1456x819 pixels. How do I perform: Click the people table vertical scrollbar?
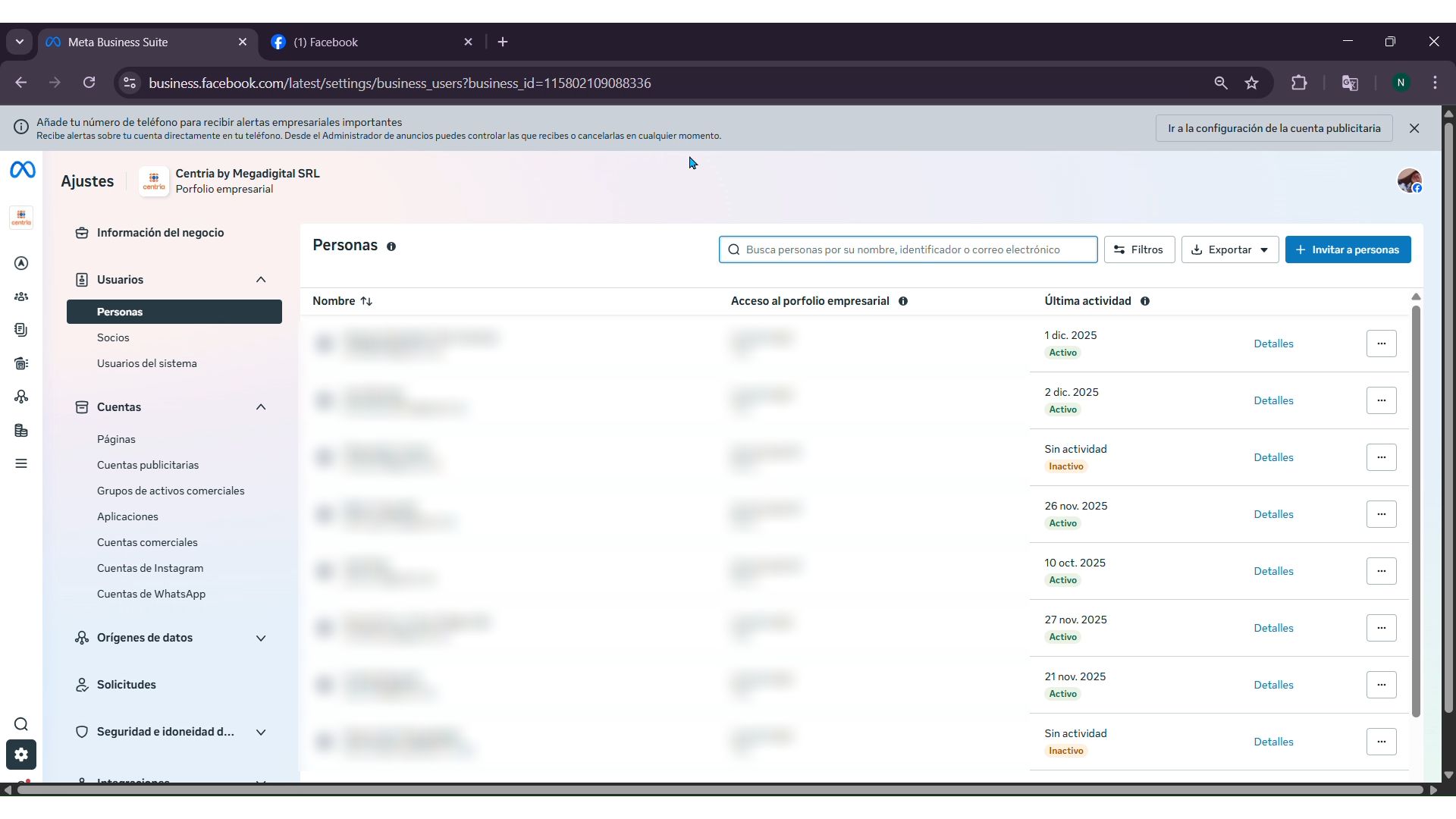1416,512
